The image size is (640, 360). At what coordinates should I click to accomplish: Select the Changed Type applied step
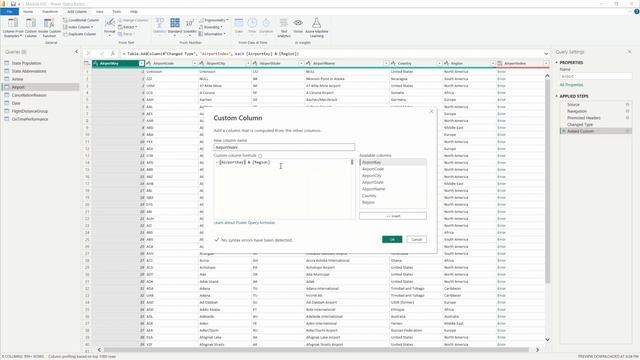click(580, 124)
